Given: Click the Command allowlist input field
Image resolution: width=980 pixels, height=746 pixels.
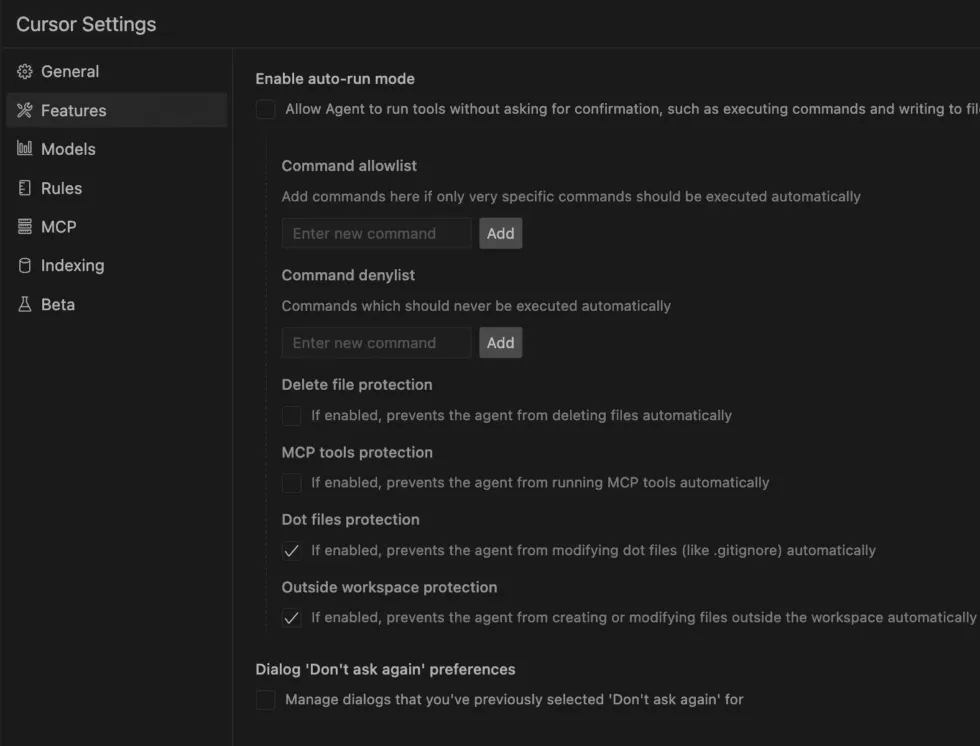Looking at the screenshot, I should coord(376,233).
